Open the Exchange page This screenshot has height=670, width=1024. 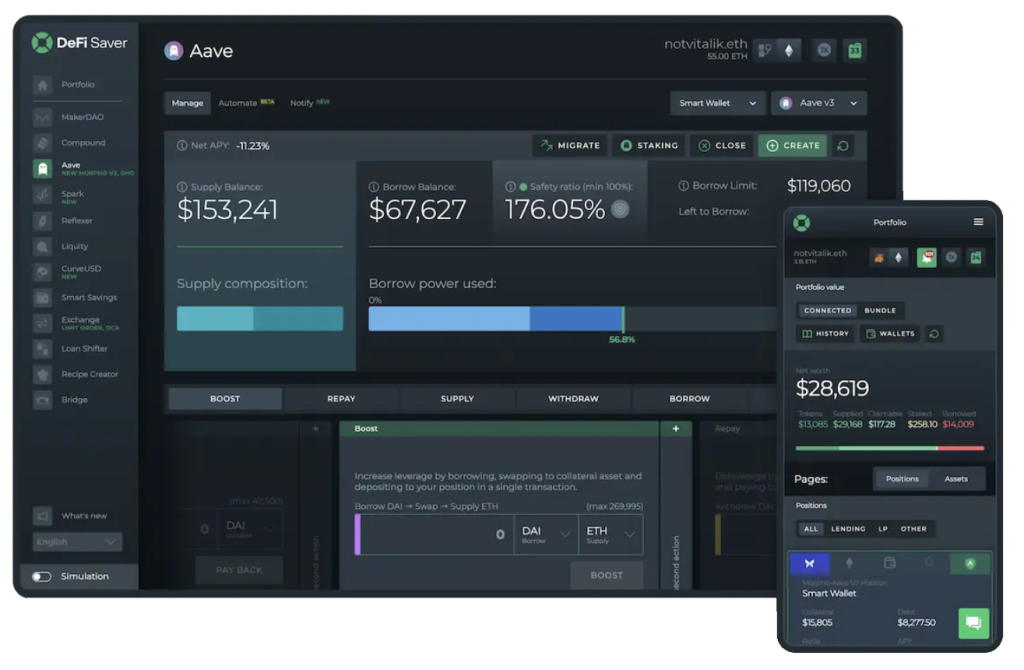pos(76,323)
